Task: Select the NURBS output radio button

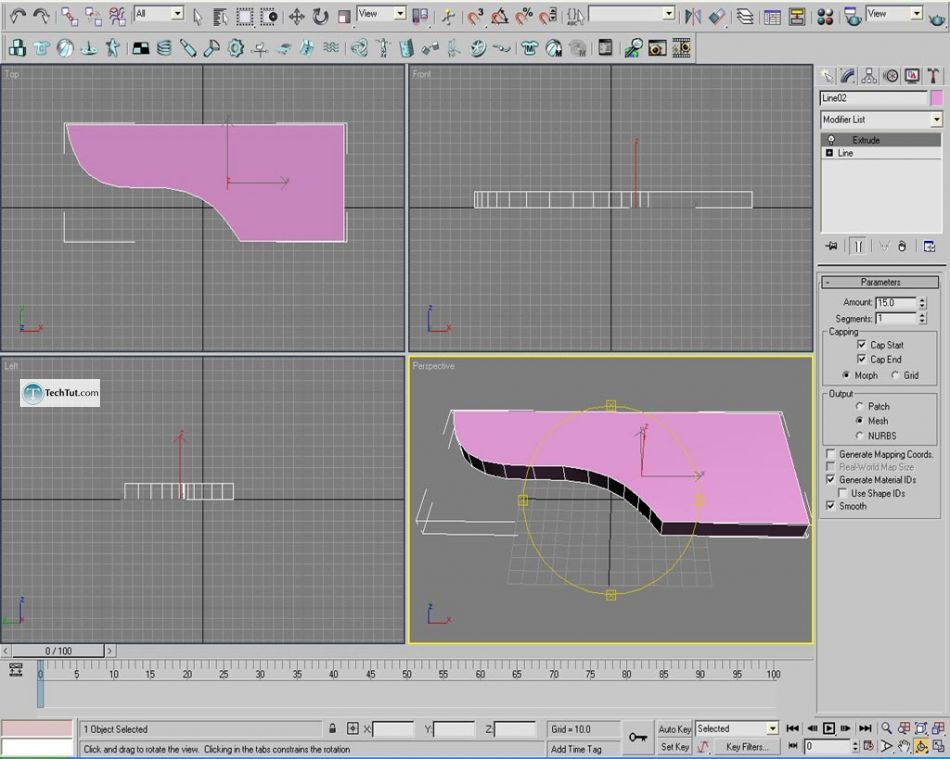Action: 859,436
